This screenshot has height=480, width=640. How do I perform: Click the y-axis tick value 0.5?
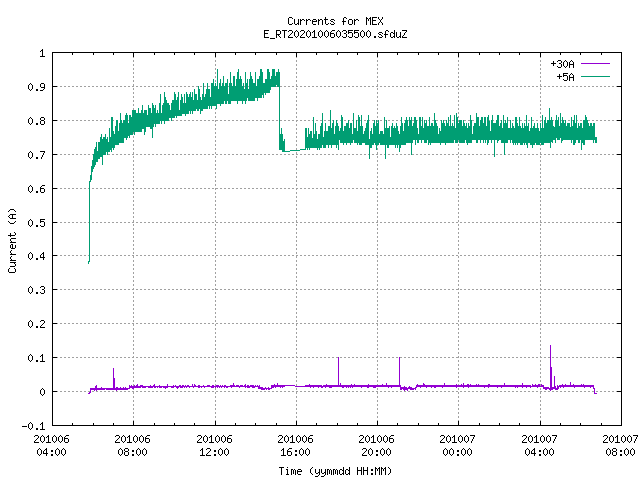tap(36, 222)
